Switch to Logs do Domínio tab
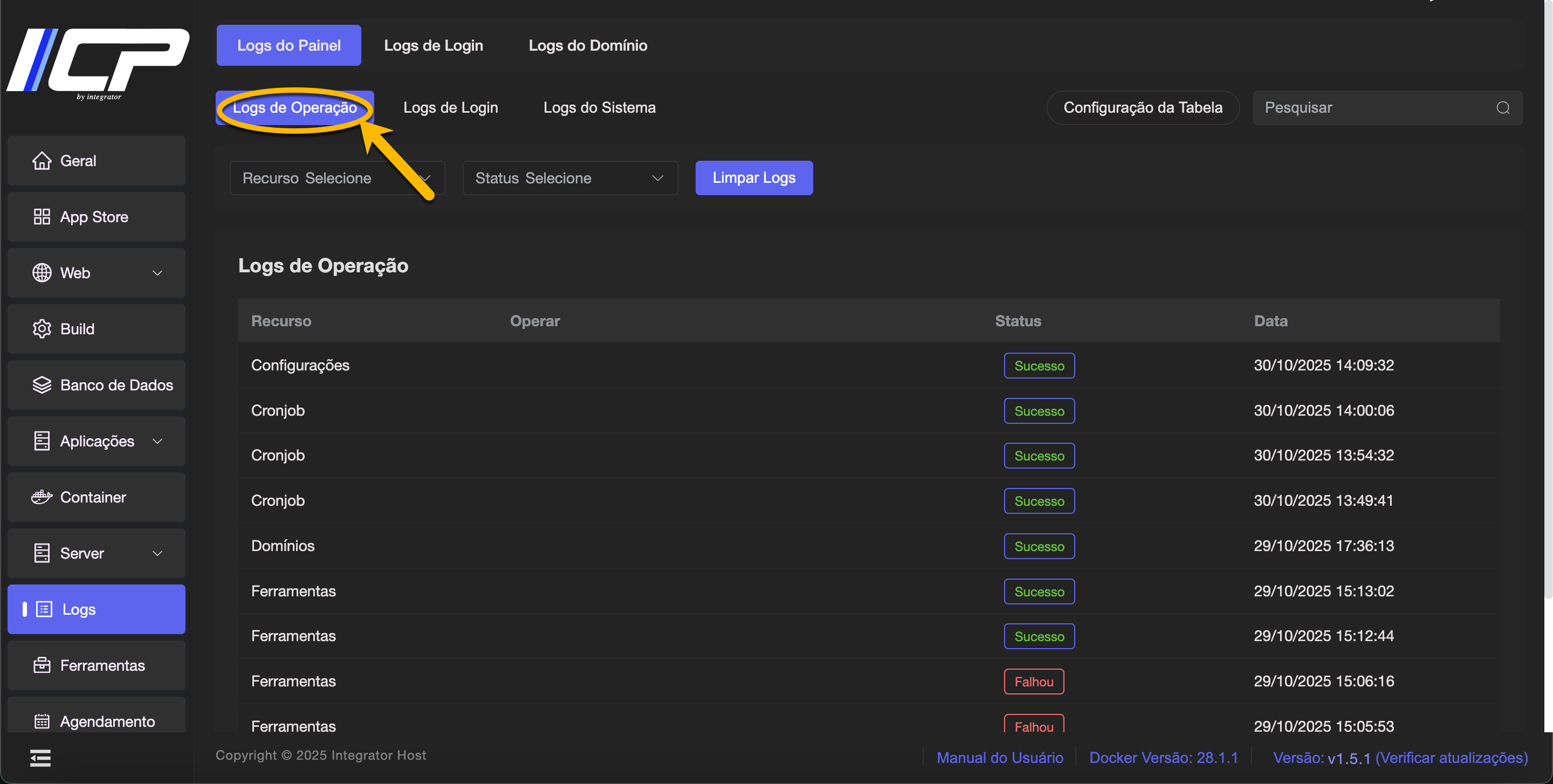The image size is (1553, 784). [x=587, y=46]
